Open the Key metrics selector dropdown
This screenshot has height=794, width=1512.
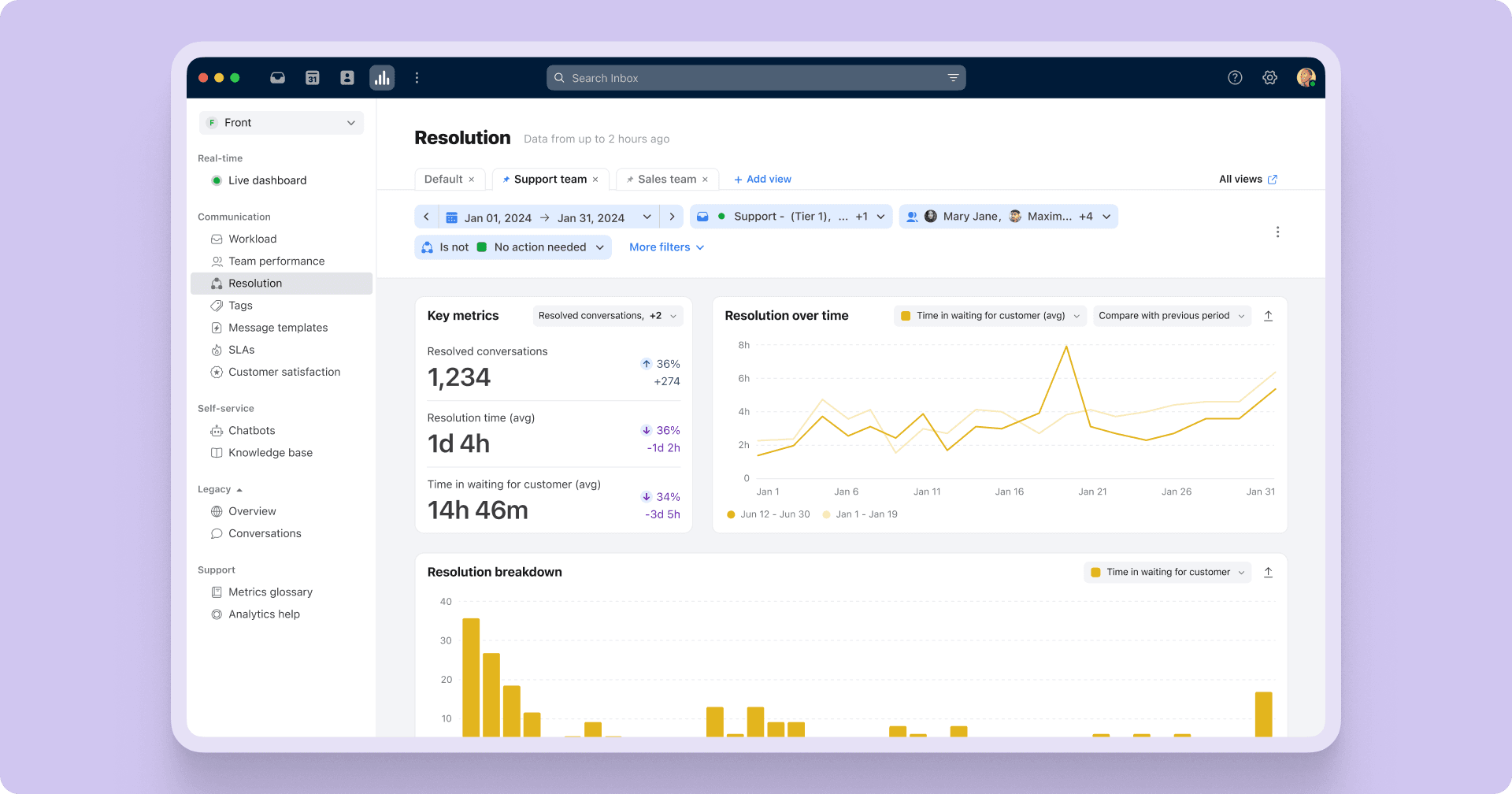click(x=607, y=316)
